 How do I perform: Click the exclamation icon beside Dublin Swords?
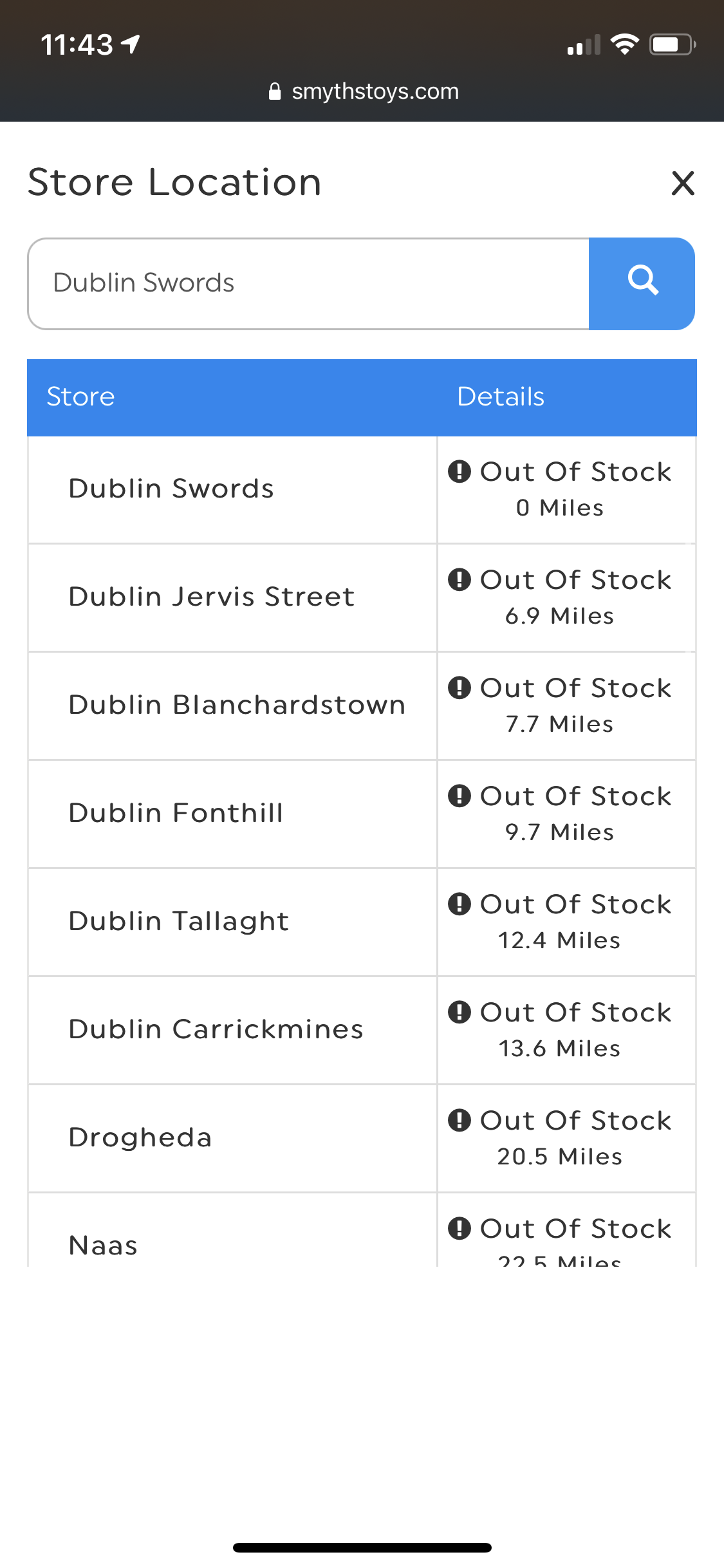click(459, 472)
